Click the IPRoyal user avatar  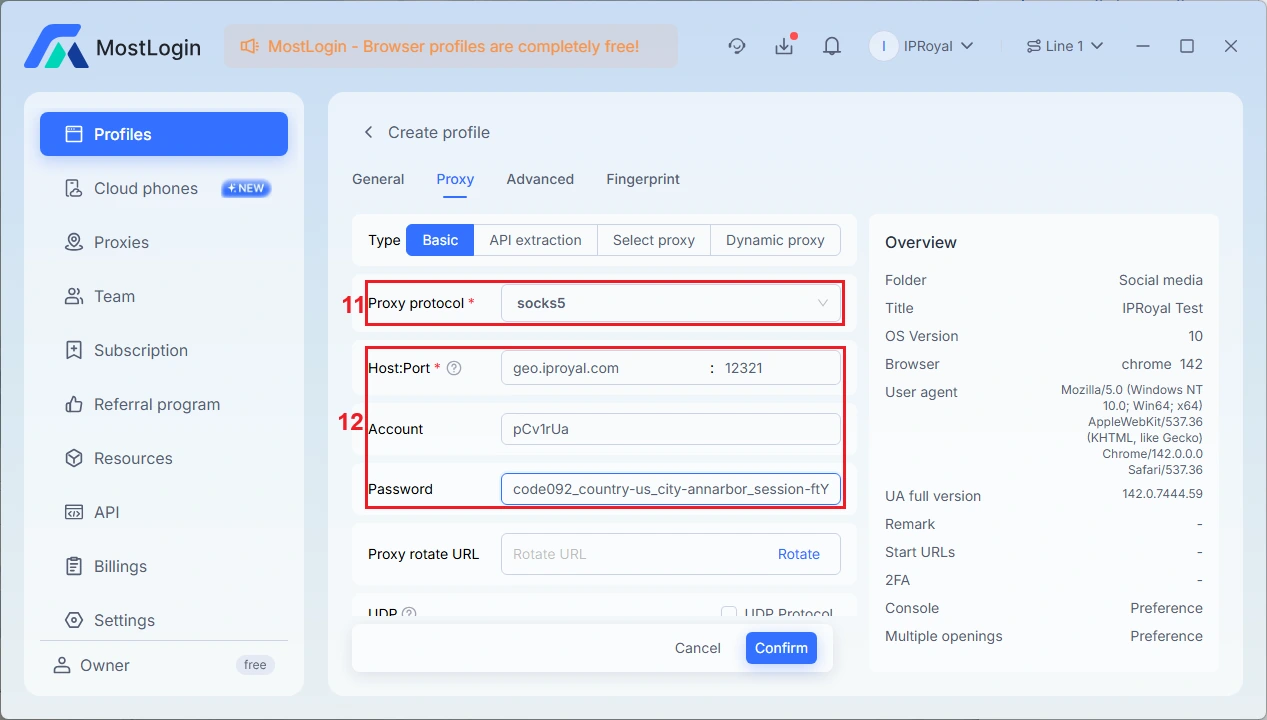point(883,46)
